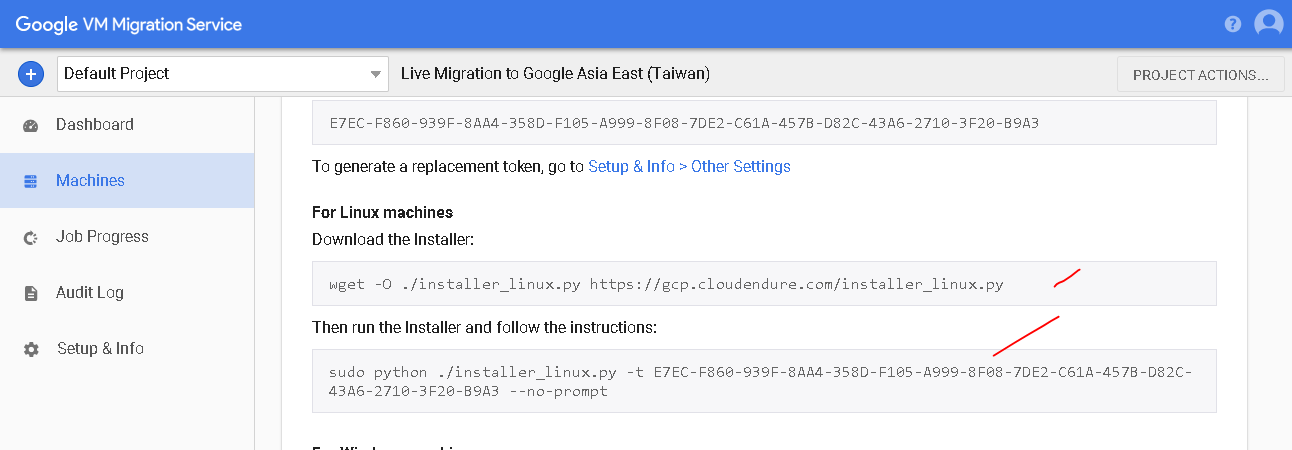Image resolution: width=1292 pixels, height=450 pixels.
Task: Open the Job Progress label in sidebar
Action: pos(102,237)
